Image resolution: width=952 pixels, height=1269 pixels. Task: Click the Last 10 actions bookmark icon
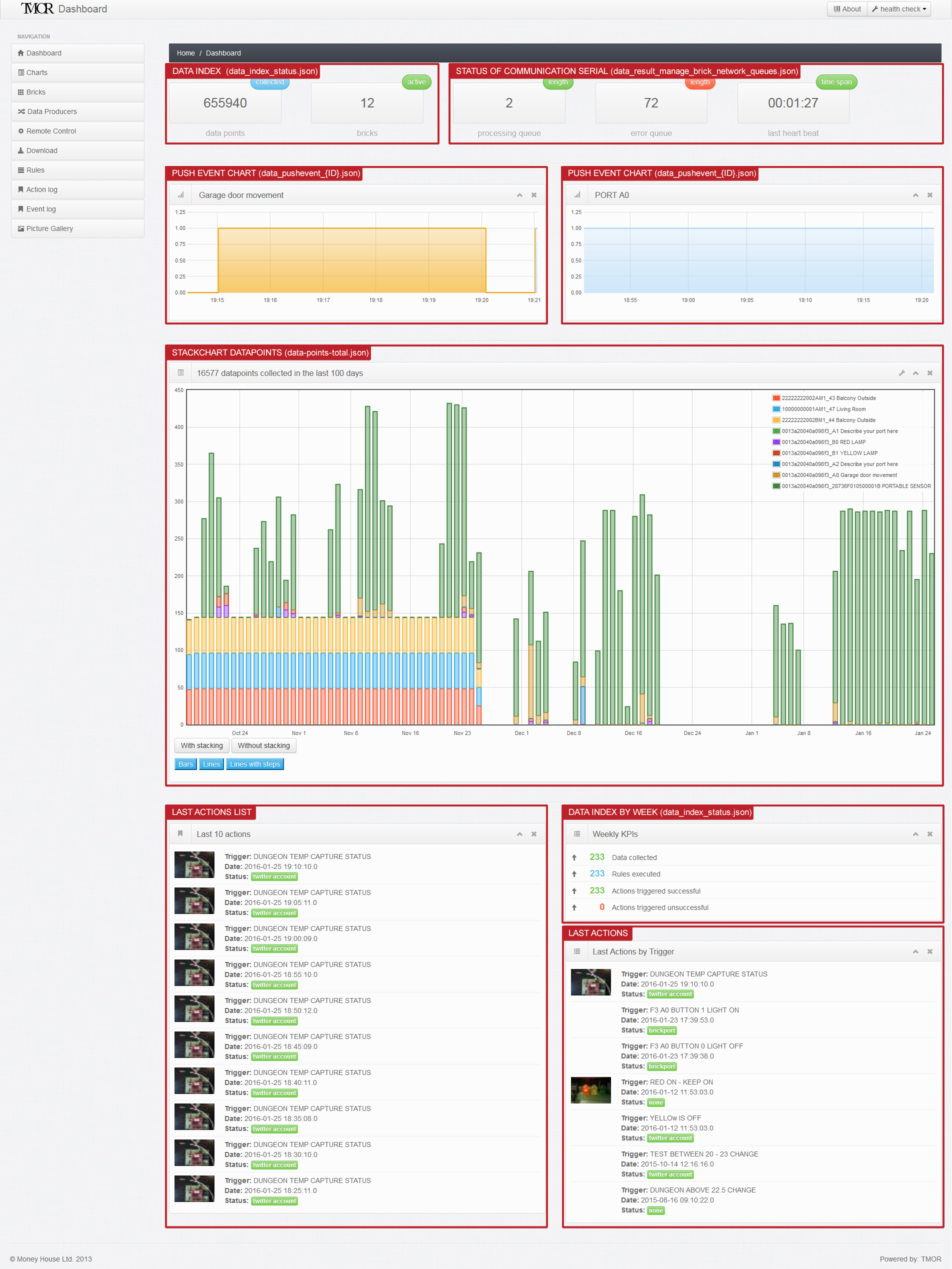point(179,833)
